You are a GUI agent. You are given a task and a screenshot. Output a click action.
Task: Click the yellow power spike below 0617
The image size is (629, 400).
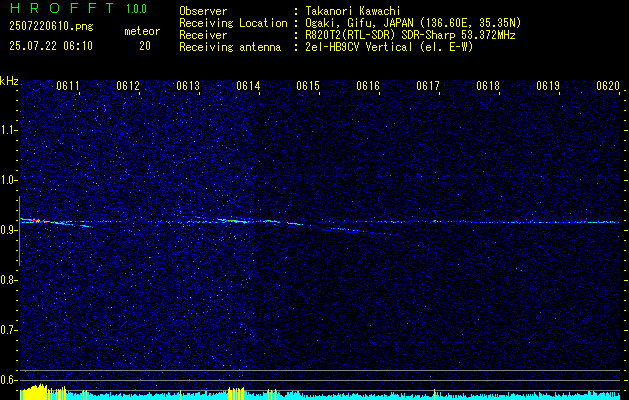click(434, 394)
